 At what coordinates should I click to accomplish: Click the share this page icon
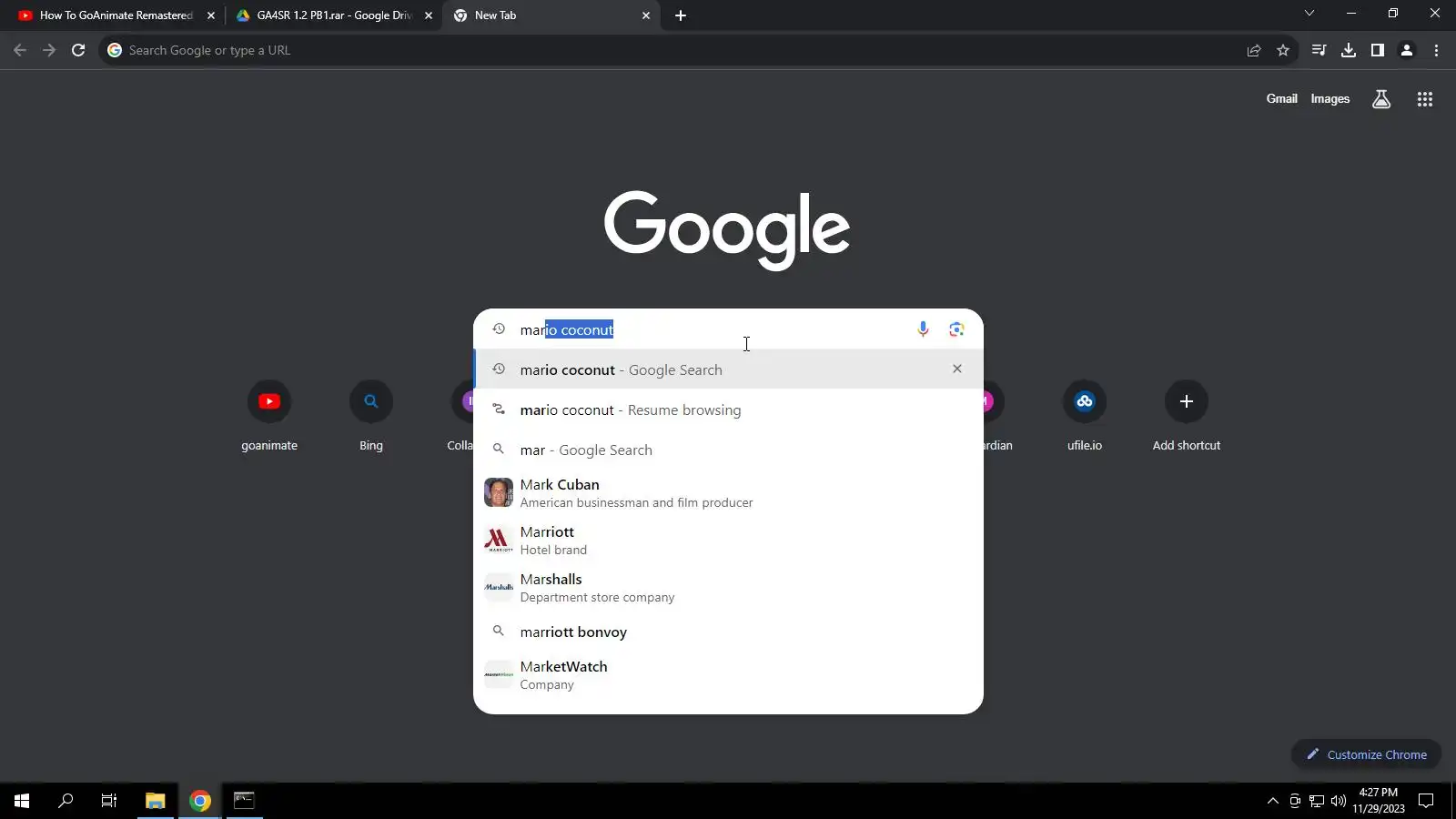(1254, 50)
